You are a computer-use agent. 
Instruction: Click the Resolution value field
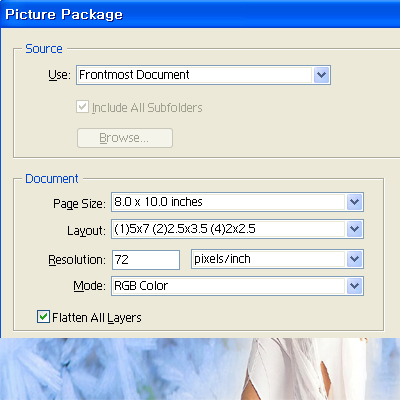(x=146, y=260)
